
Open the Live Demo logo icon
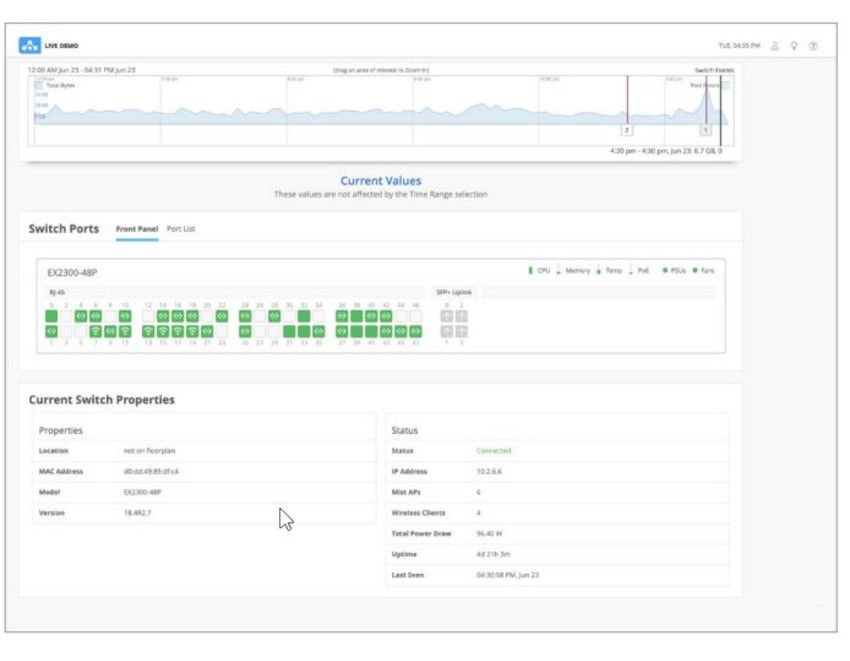30,44
